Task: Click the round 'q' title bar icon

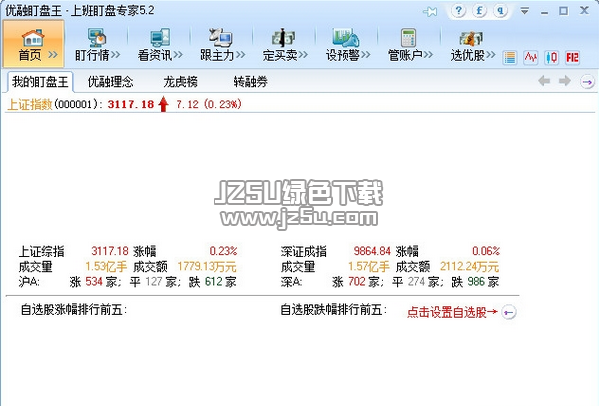Action: pyautogui.click(x=500, y=11)
